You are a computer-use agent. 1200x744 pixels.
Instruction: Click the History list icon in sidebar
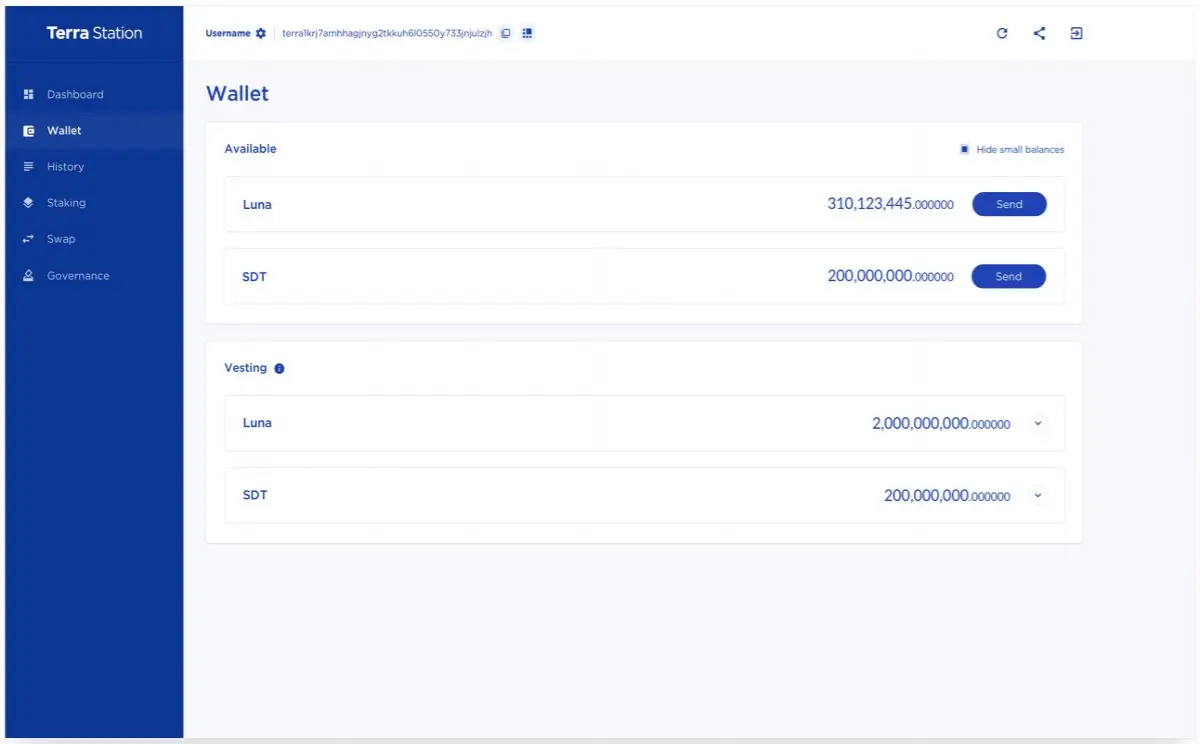click(29, 166)
